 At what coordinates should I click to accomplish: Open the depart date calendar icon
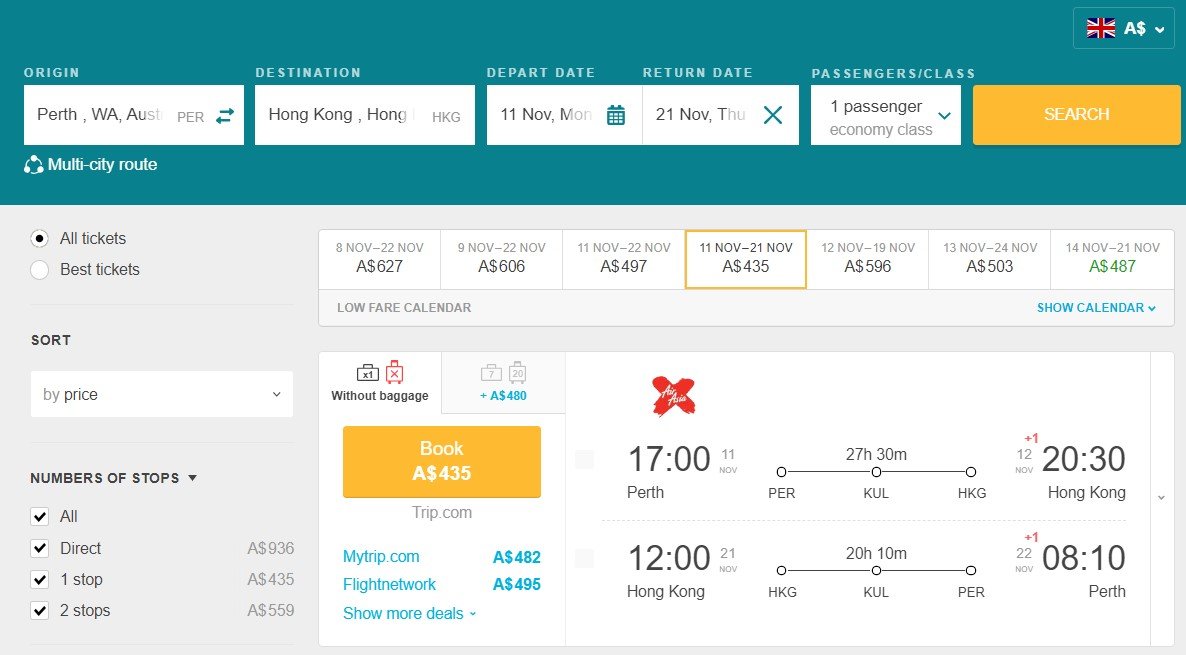(x=616, y=115)
